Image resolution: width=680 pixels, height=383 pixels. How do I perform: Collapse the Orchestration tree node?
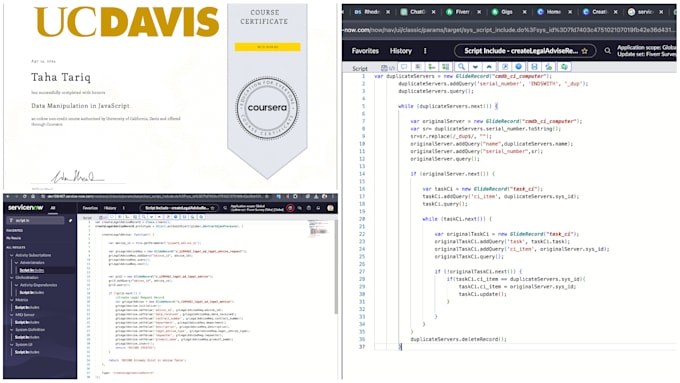(12, 278)
